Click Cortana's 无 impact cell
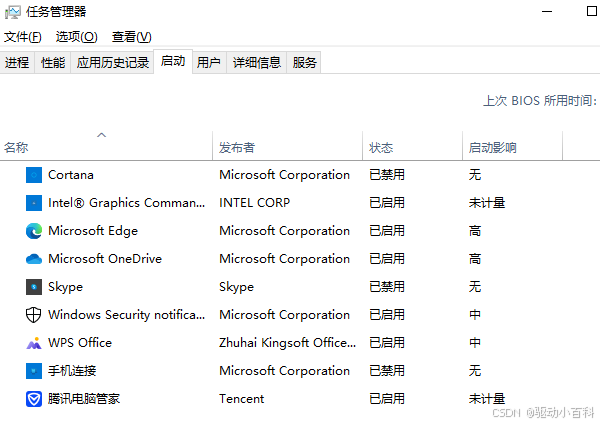 pos(475,175)
